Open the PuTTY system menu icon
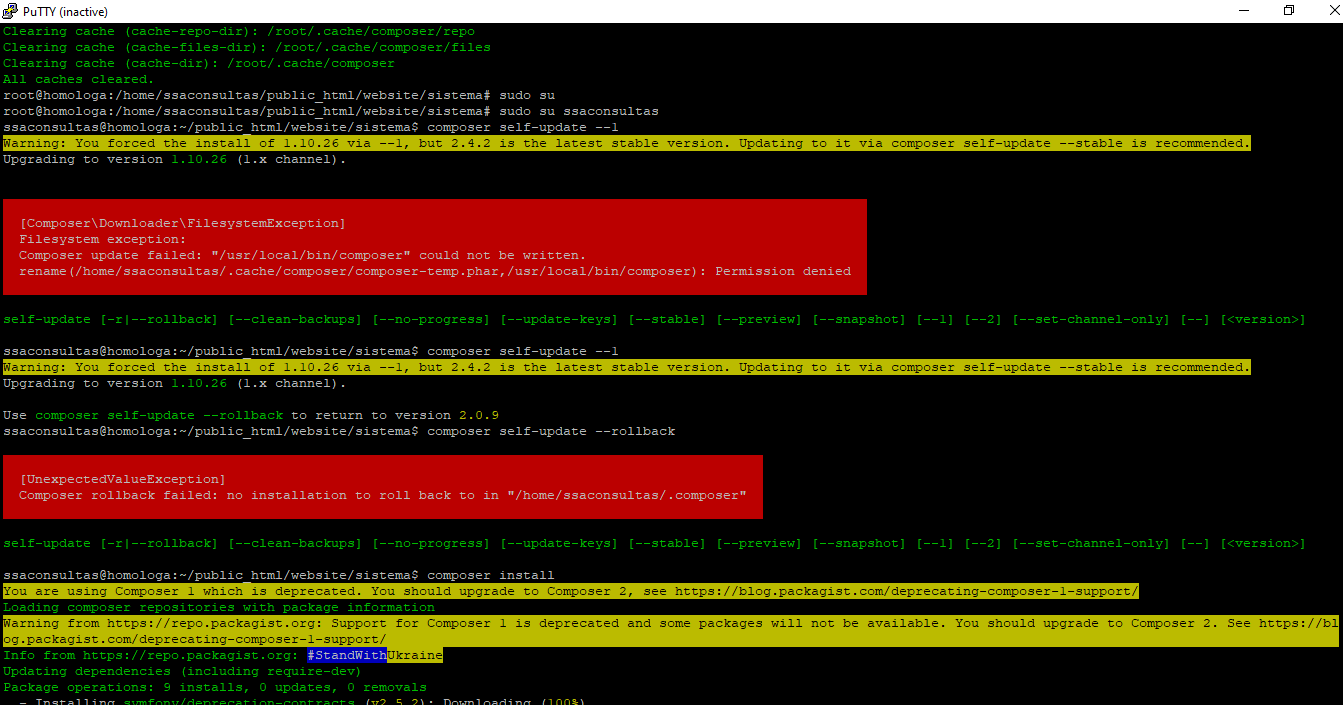 (10, 11)
